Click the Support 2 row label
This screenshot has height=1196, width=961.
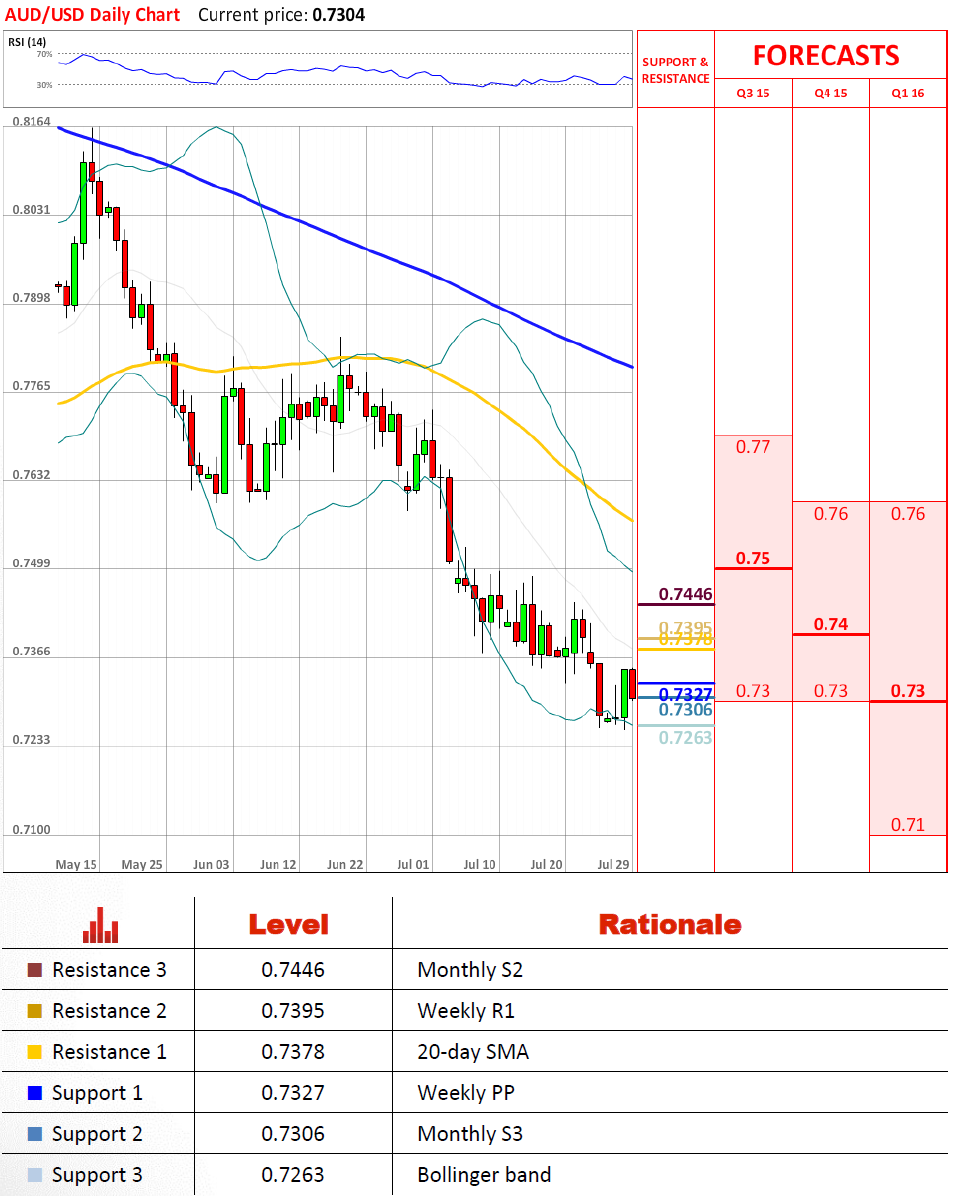[x=97, y=1135]
